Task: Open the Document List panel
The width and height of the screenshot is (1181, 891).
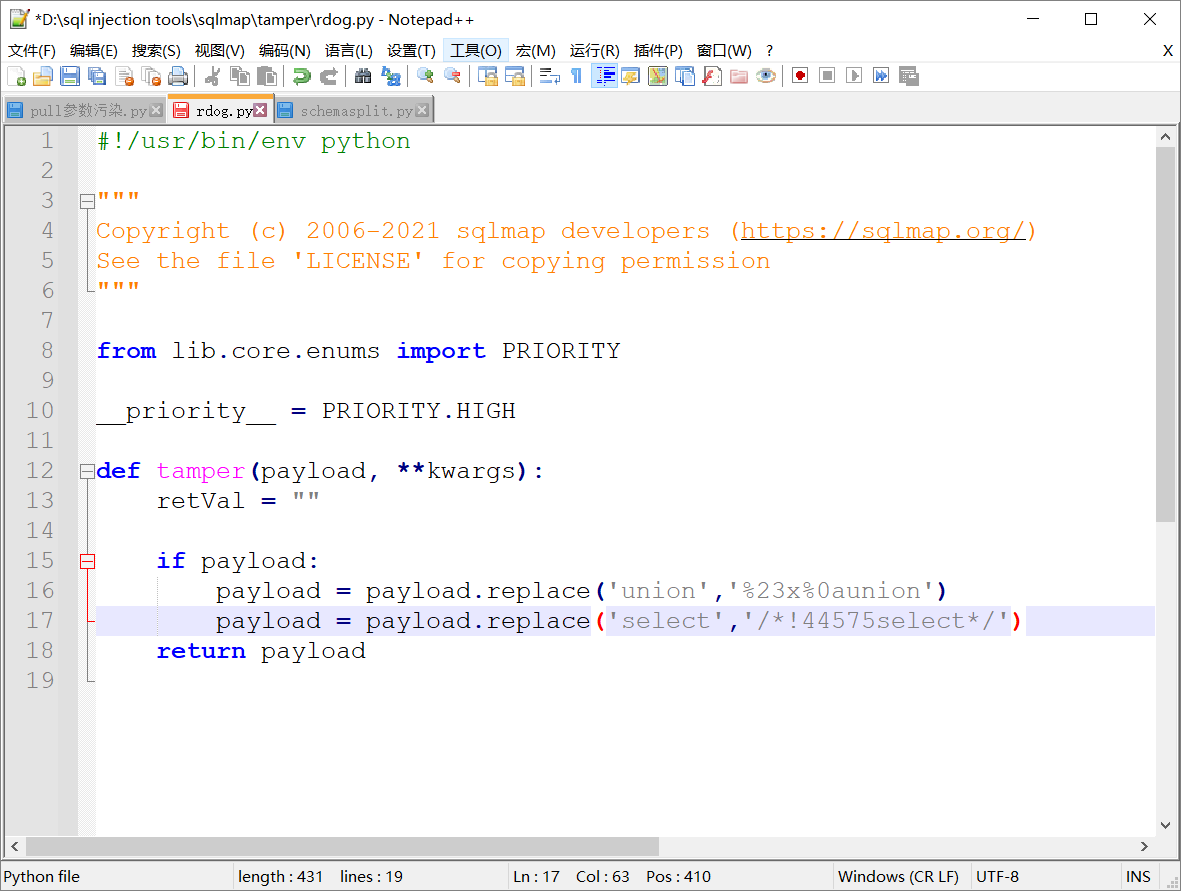Action: pyautogui.click(x=685, y=76)
